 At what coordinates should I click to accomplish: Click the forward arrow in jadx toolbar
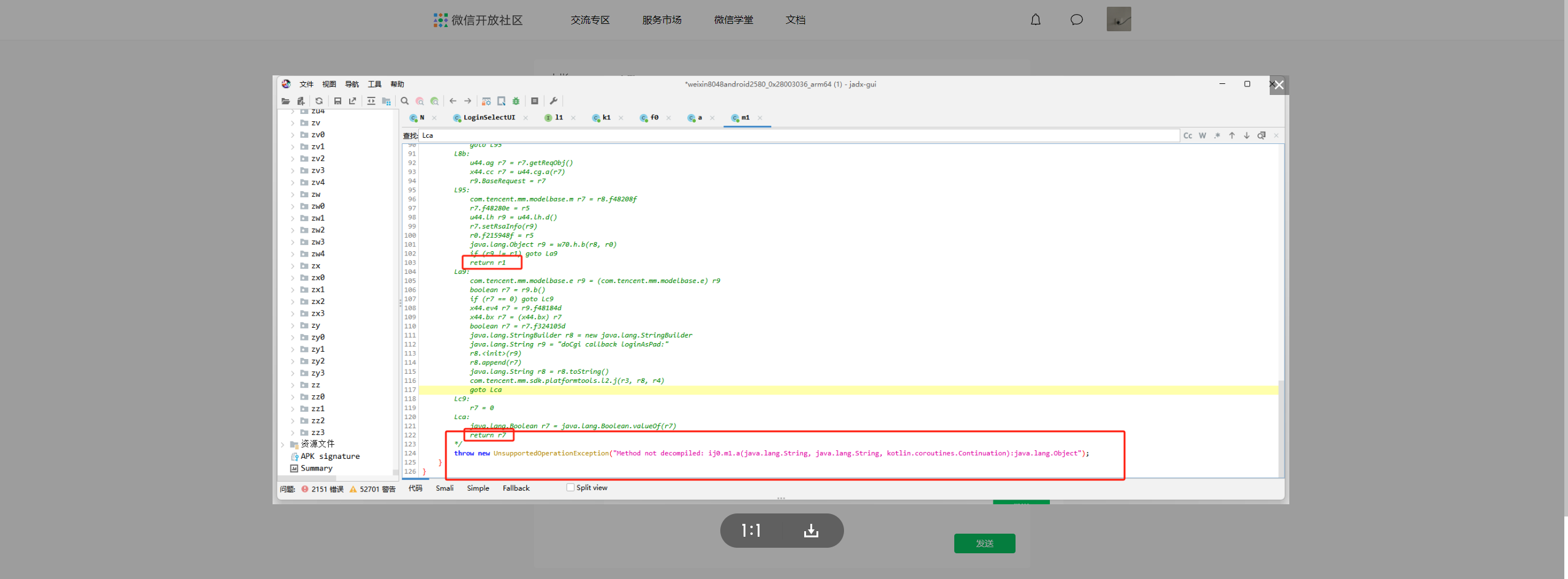tap(468, 101)
